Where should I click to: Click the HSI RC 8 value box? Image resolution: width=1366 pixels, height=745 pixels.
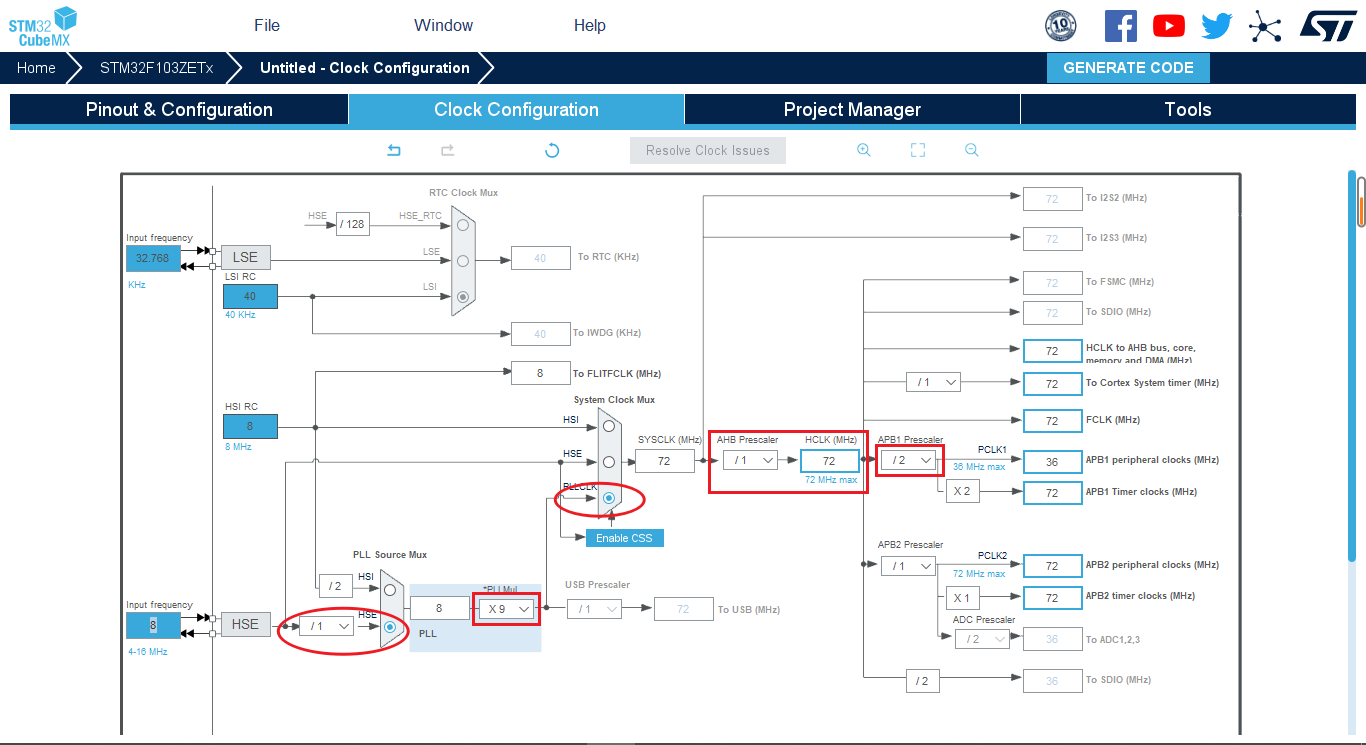pos(250,426)
